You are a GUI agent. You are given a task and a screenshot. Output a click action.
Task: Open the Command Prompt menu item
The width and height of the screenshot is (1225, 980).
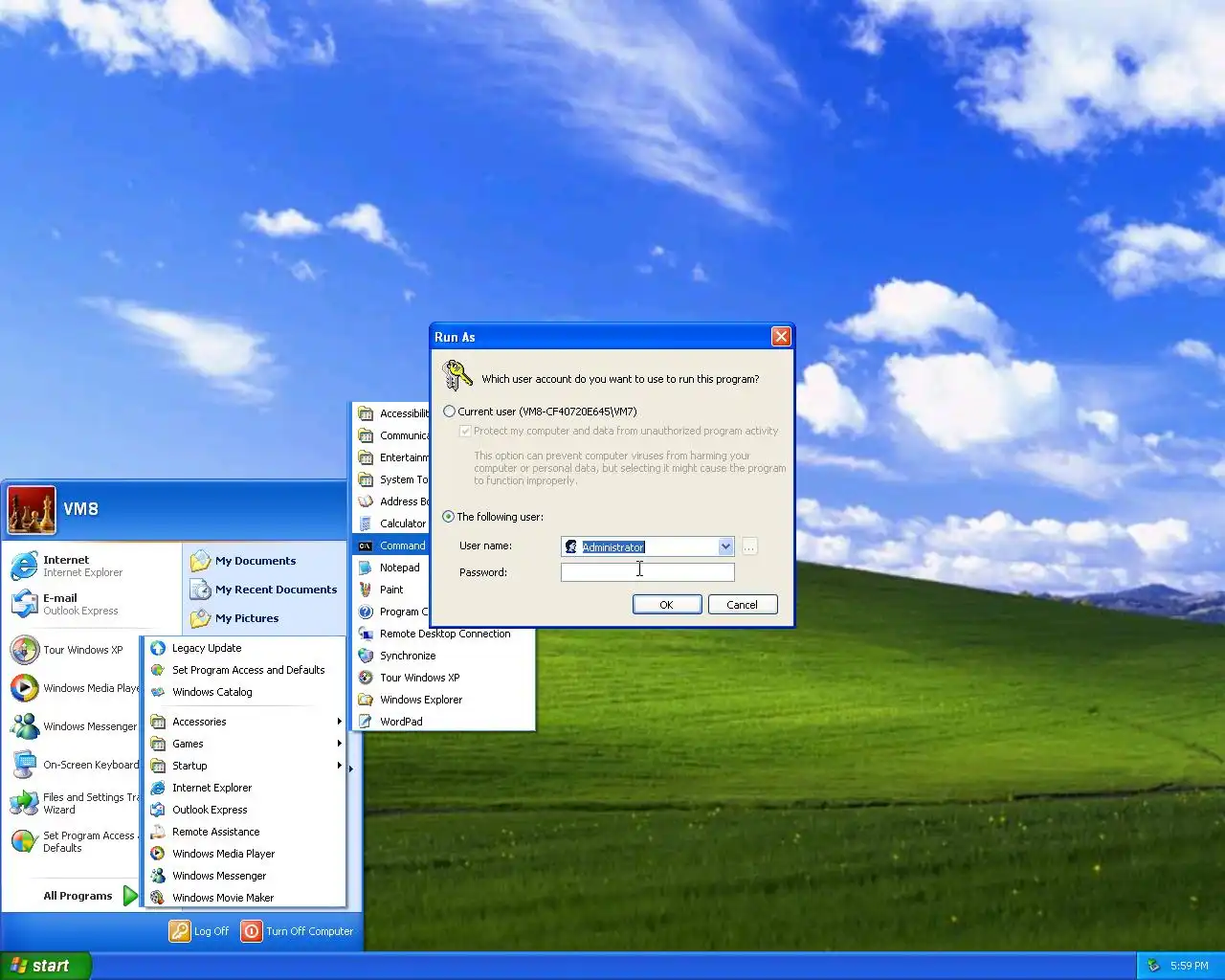(x=391, y=546)
